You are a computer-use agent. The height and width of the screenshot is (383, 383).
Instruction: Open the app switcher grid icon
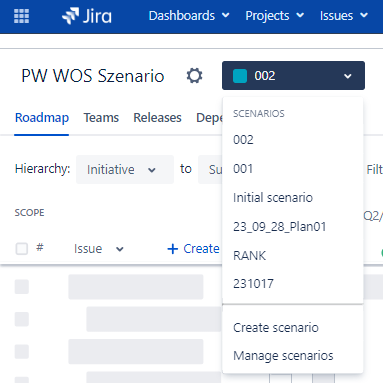[21, 16]
